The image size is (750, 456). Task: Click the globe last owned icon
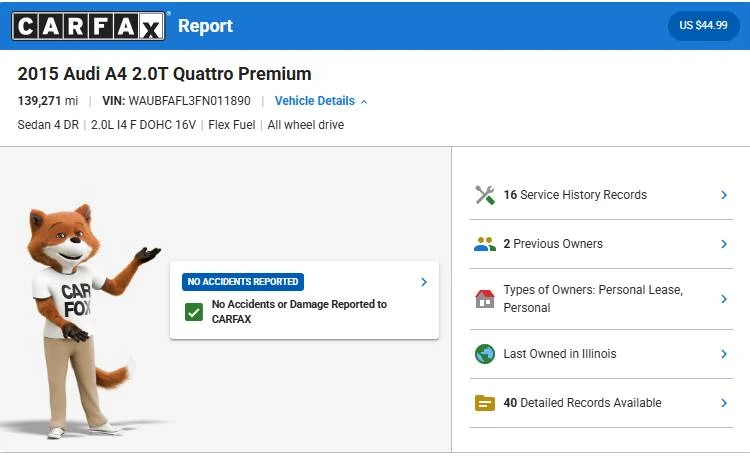point(485,354)
